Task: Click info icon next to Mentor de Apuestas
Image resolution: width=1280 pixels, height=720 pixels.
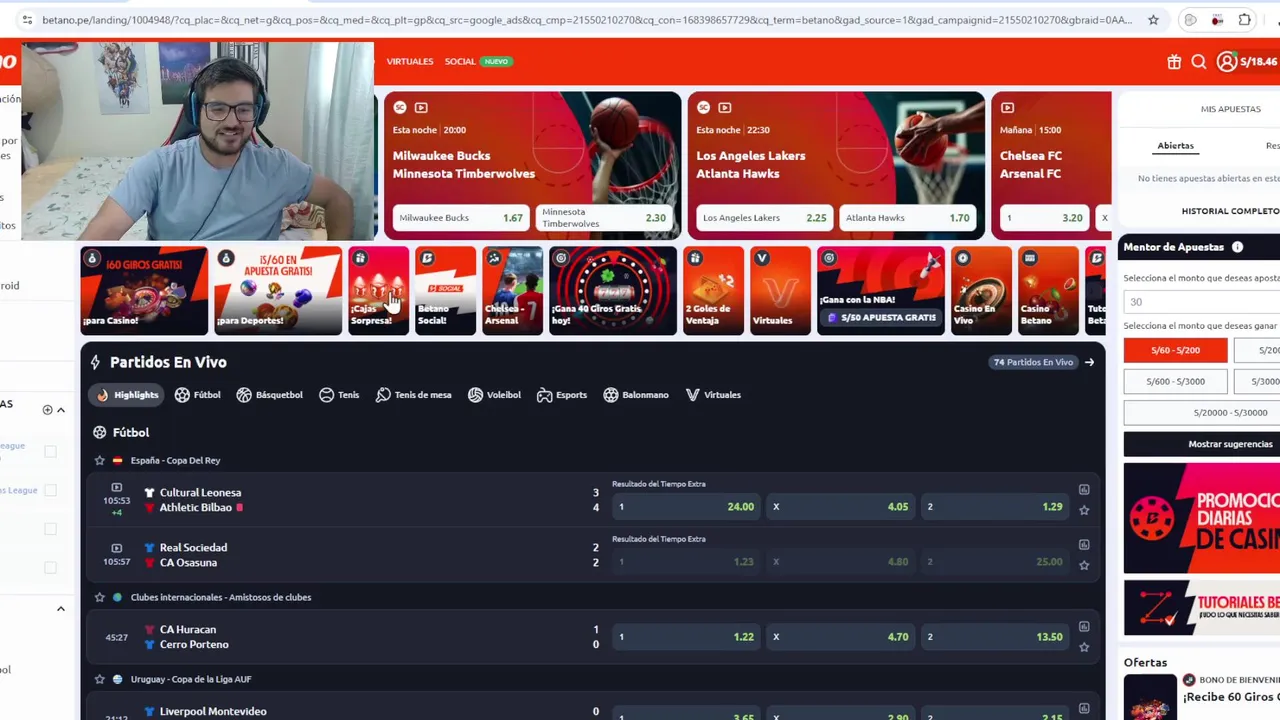Action: (1237, 247)
